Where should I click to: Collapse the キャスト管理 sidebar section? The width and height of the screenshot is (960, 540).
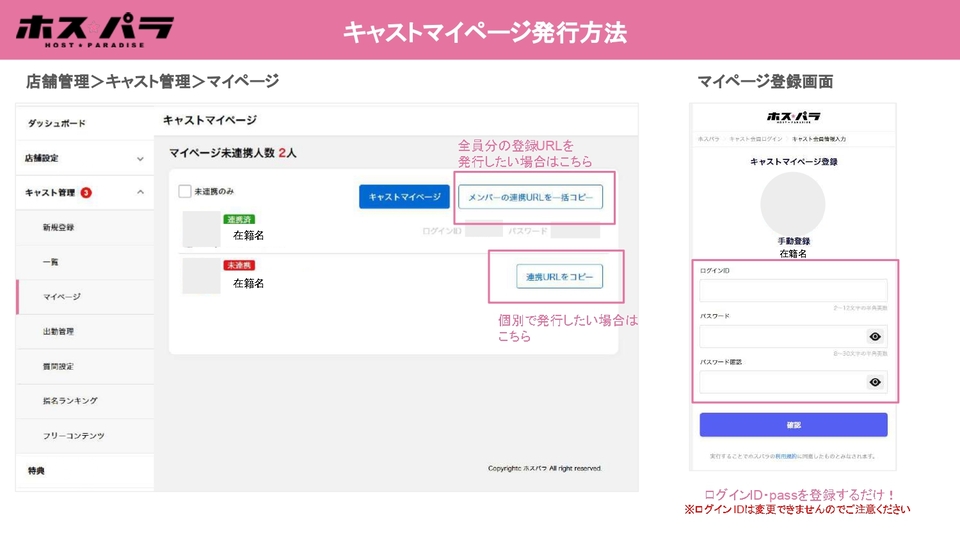(139, 192)
